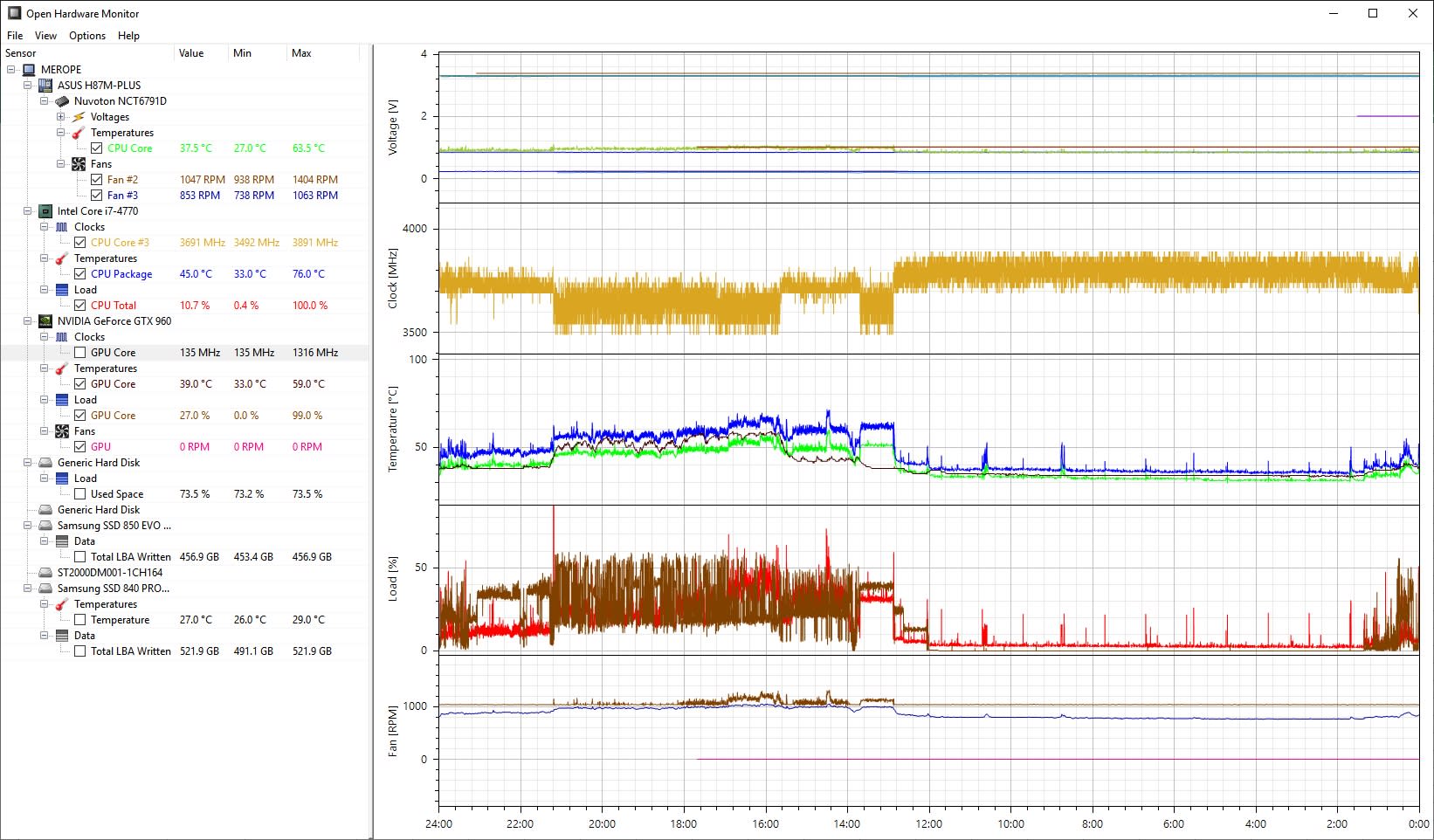Collapse the Samsung SSD 850 EVO node
Image resolution: width=1434 pixels, height=840 pixels.
28,526
